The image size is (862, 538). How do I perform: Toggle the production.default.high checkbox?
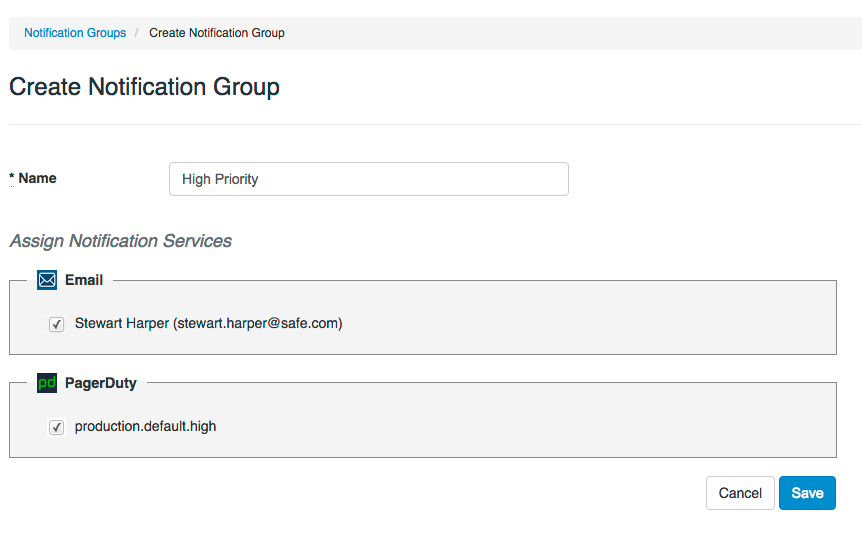coord(57,427)
